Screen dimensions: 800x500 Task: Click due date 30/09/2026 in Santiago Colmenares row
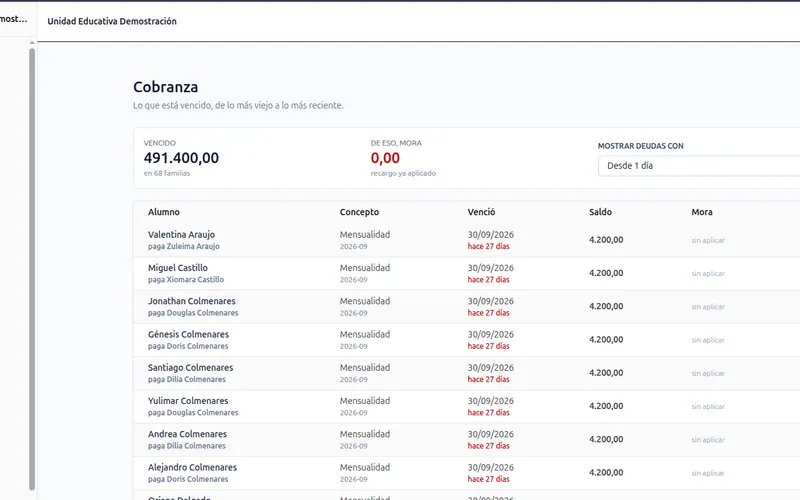(490, 367)
